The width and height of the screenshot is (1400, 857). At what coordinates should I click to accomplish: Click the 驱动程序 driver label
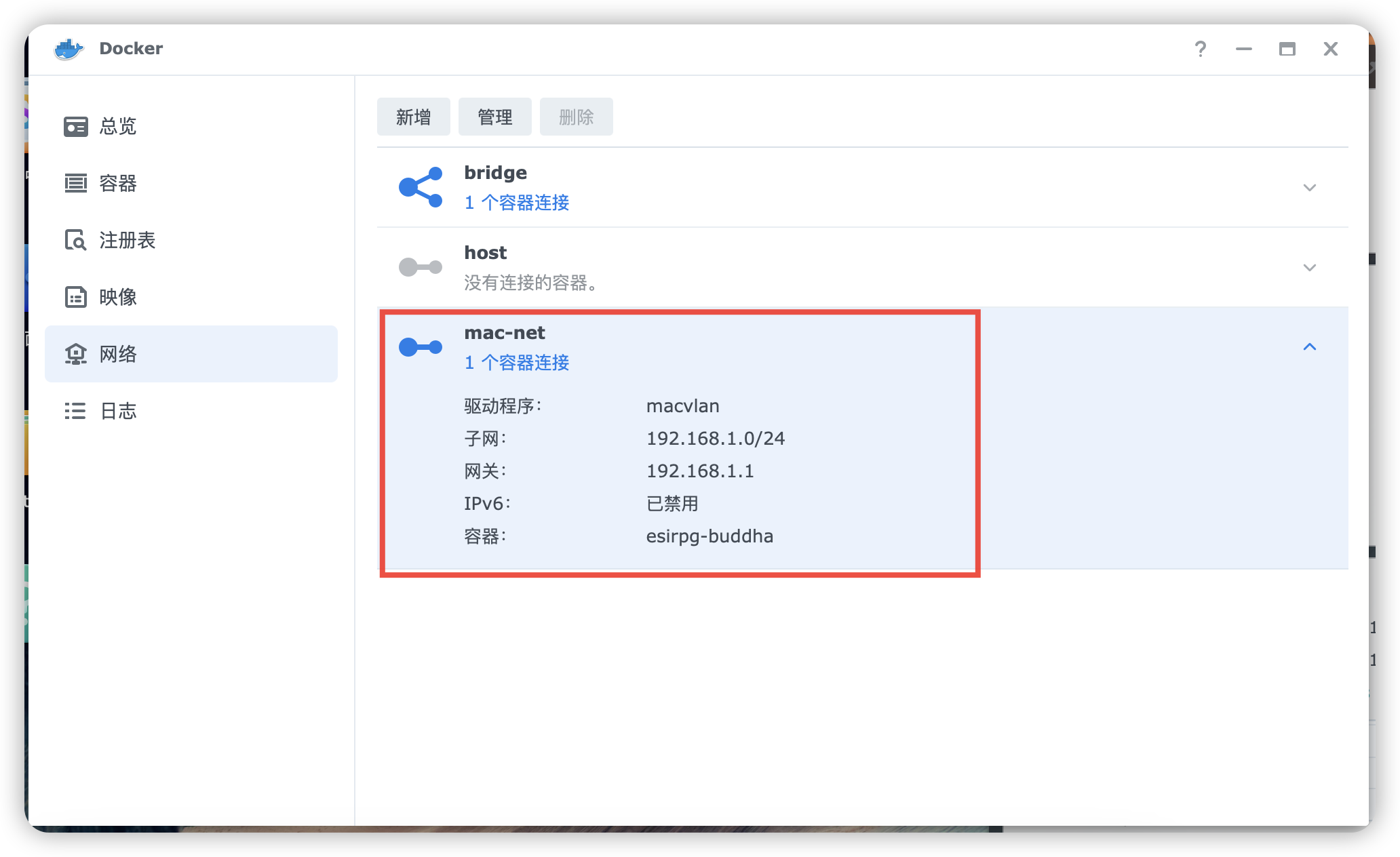(x=503, y=406)
